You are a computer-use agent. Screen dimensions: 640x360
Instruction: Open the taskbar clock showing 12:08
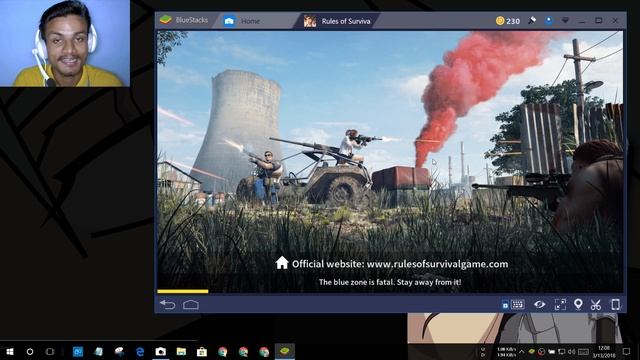604,351
